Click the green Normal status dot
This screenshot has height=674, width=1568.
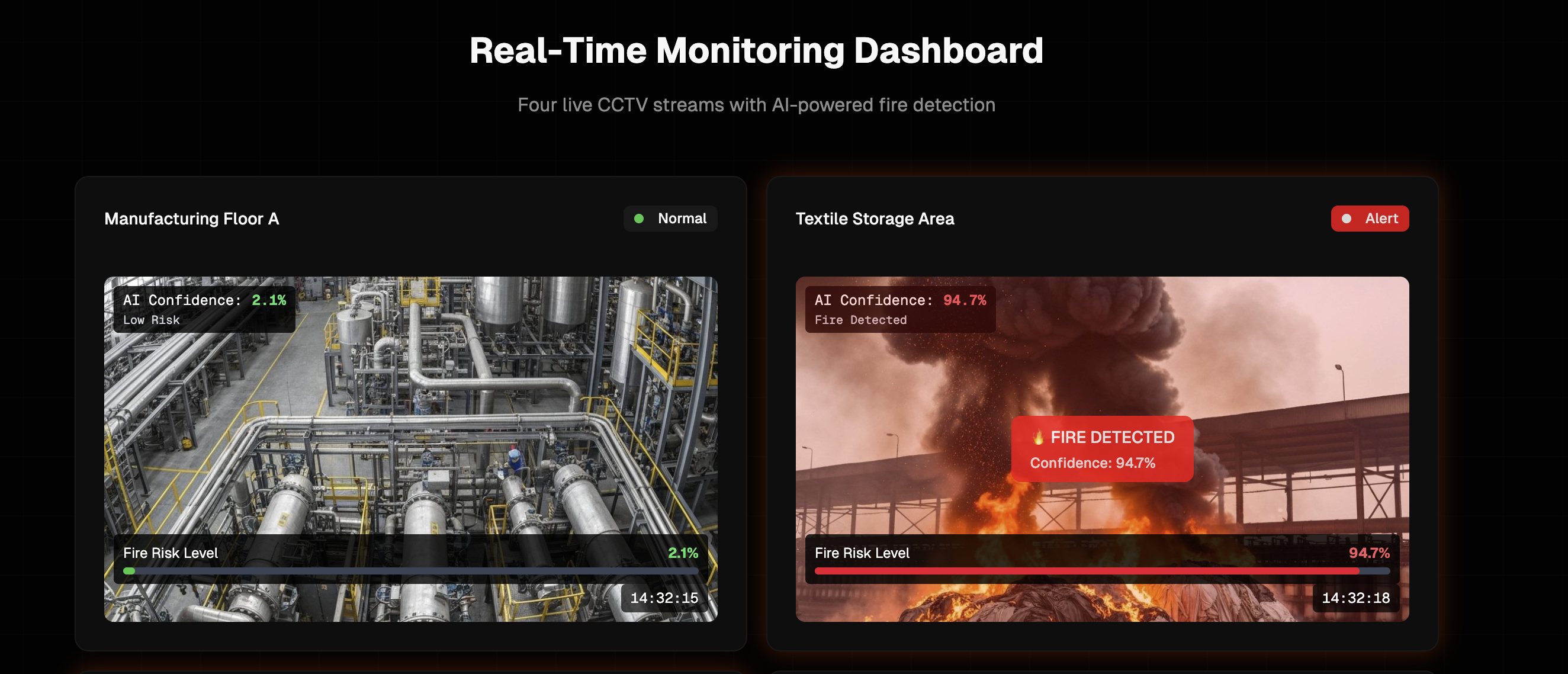[x=638, y=219]
